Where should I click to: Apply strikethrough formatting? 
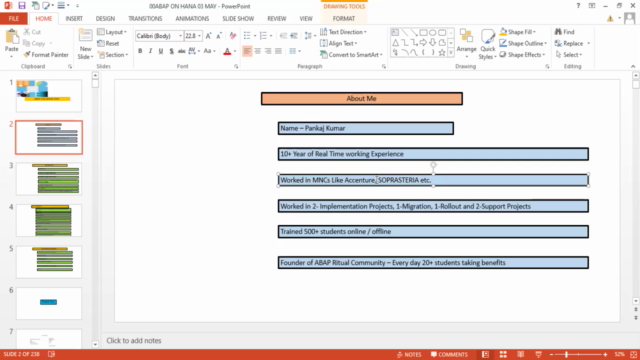(x=182, y=51)
